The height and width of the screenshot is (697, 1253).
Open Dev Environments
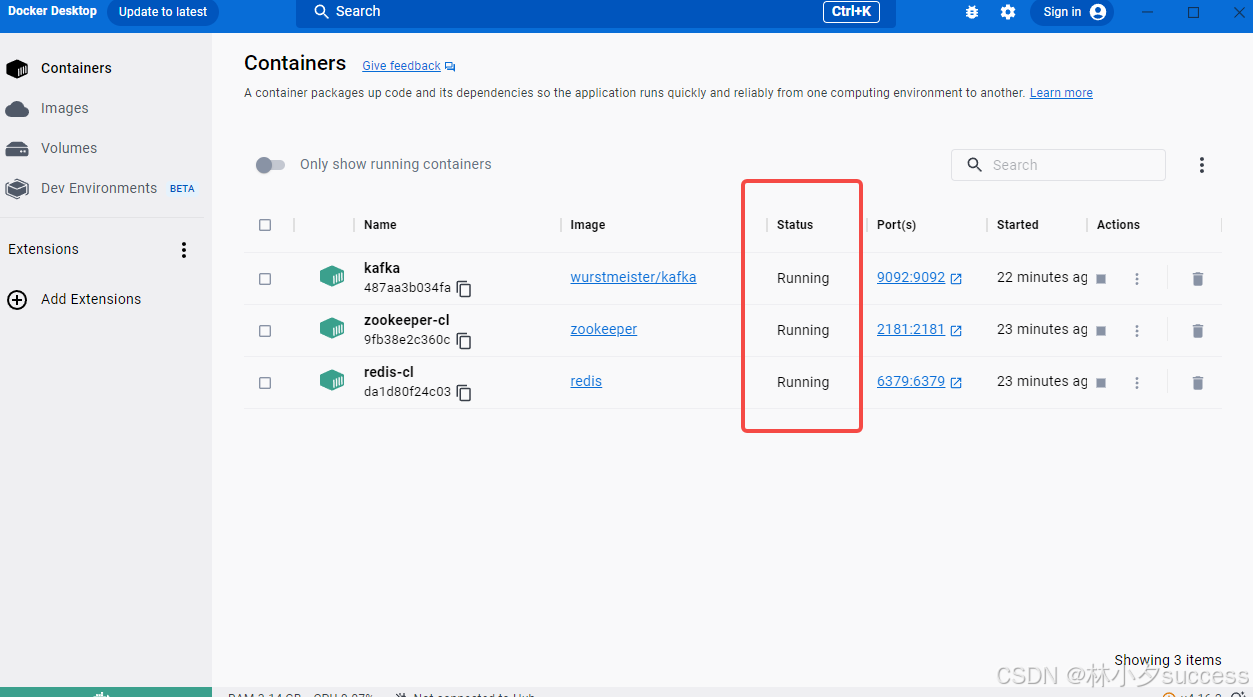[x=99, y=188]
